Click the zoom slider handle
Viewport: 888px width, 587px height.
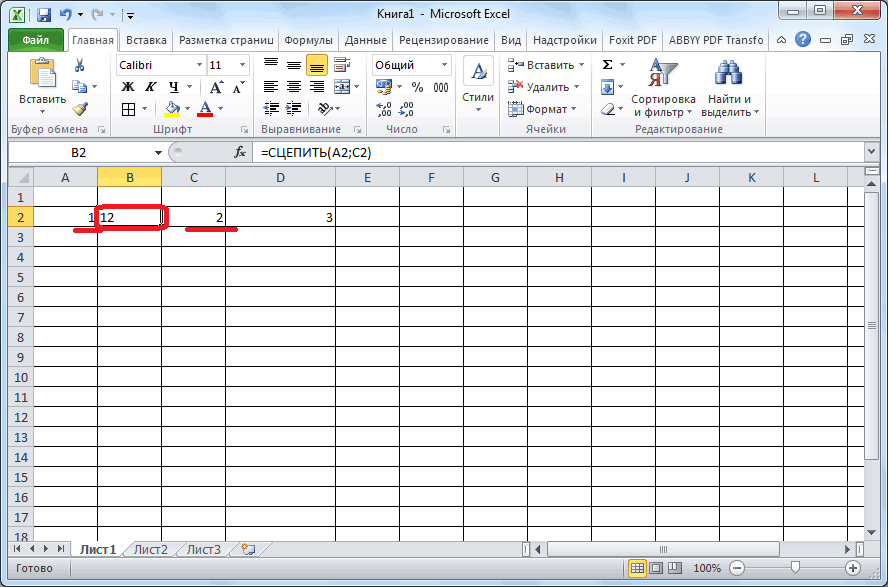click(794, 568)
